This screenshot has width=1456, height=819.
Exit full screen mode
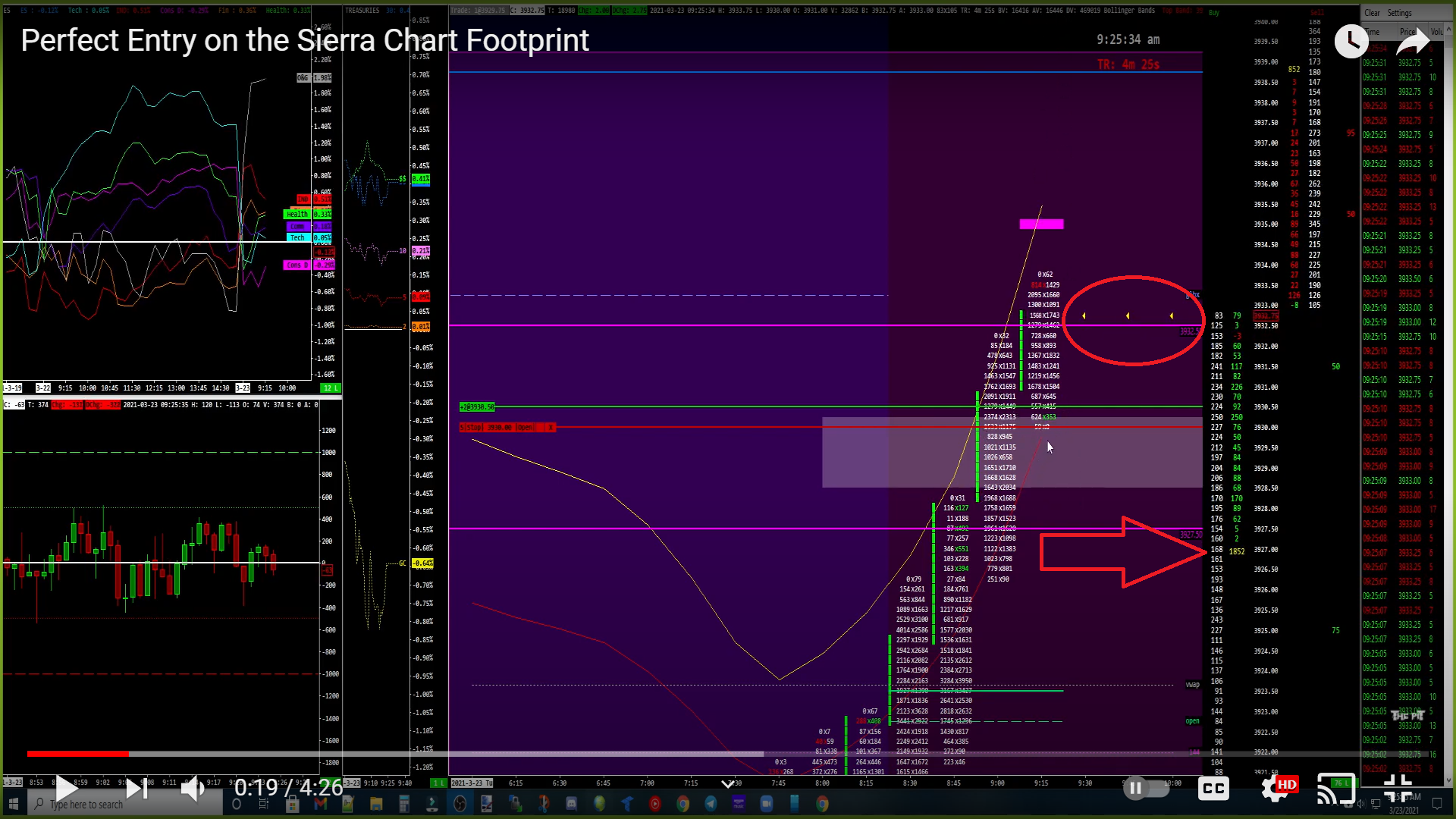tap(1398, 789)
